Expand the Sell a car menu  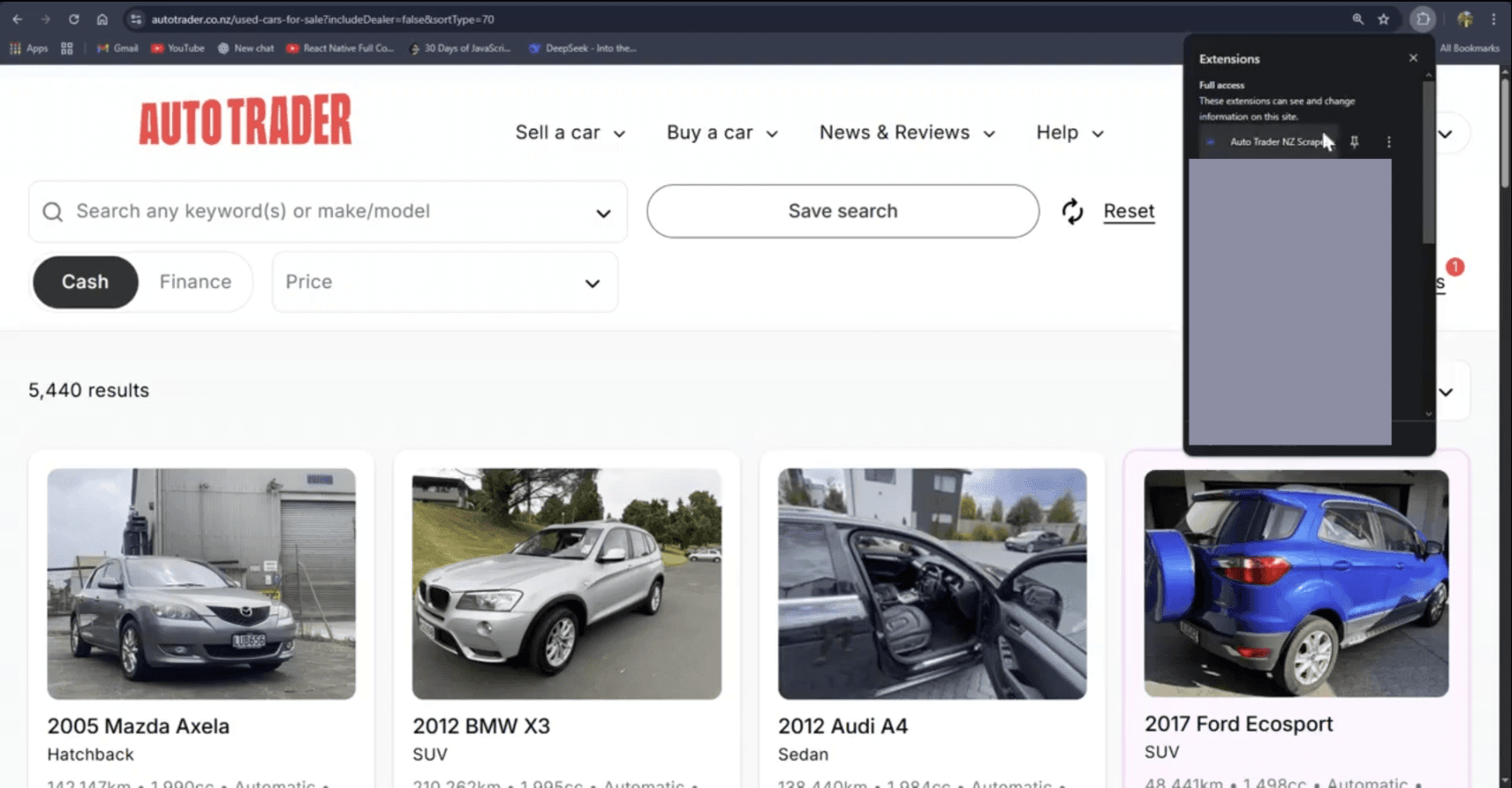570,133
